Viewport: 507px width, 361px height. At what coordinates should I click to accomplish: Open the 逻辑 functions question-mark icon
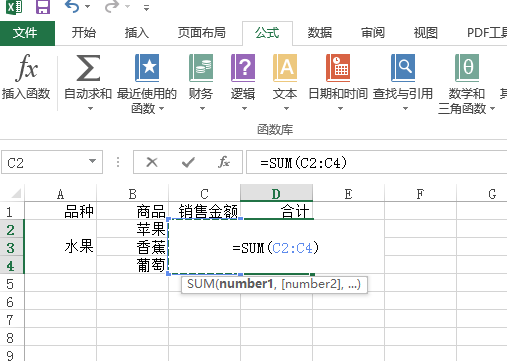pos(243,68)
